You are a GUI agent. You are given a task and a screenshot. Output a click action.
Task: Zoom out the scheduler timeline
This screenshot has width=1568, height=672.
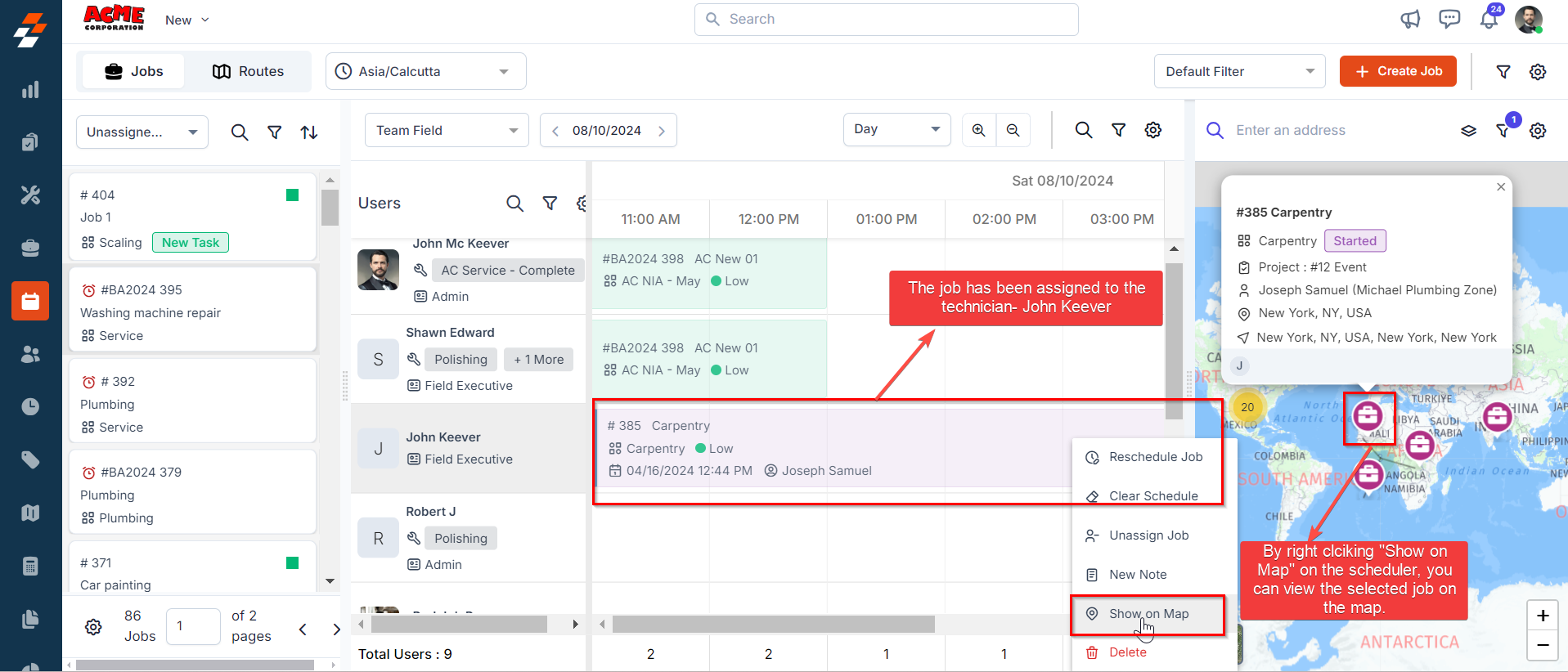(x=1013, y=130)
